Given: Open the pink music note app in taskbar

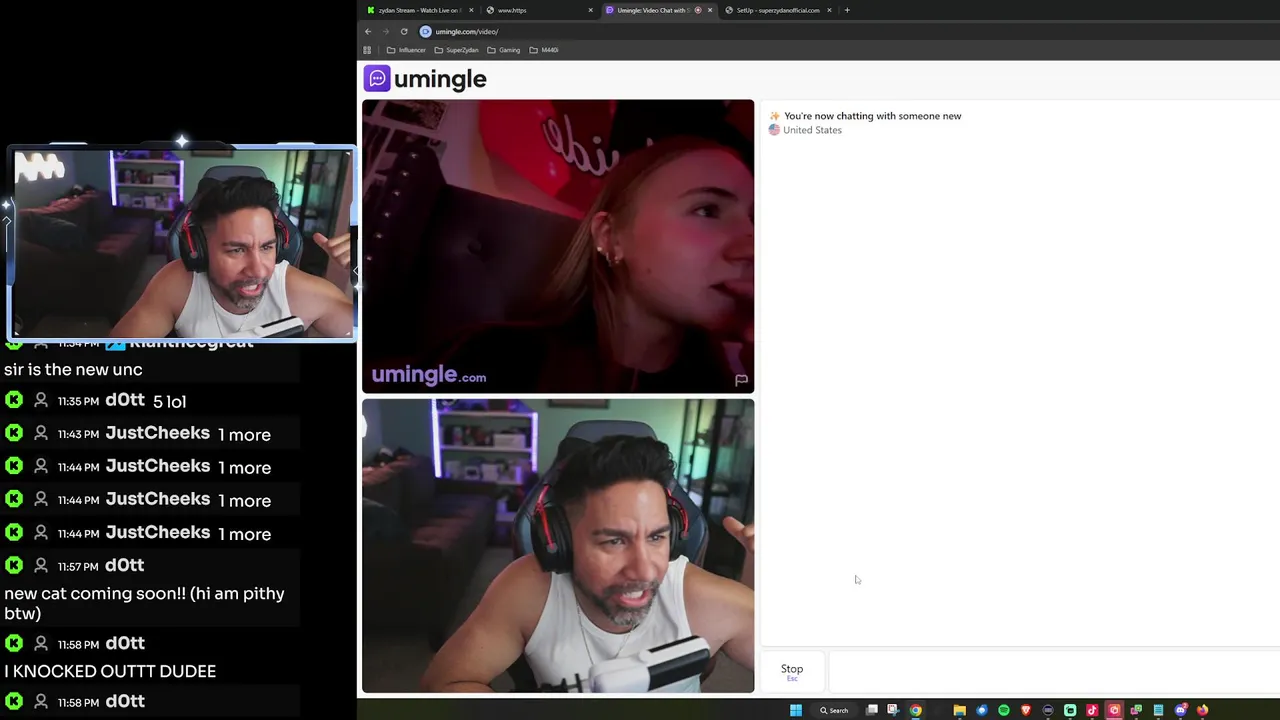Looking at the screenshot, I should [x=1092, y=710].
